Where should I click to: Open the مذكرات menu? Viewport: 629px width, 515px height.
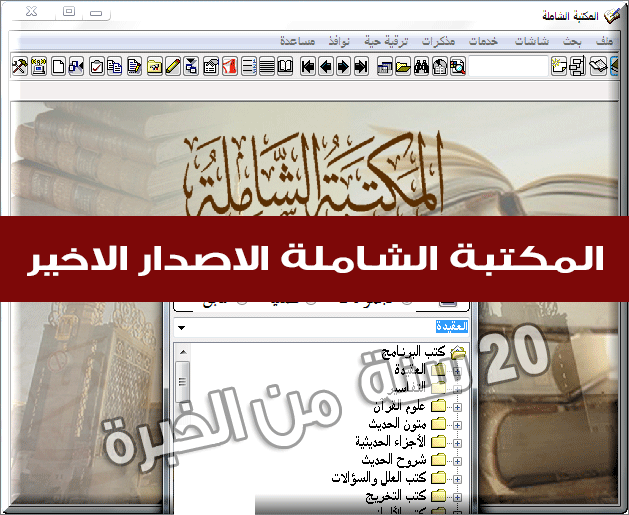click(438, 41)
